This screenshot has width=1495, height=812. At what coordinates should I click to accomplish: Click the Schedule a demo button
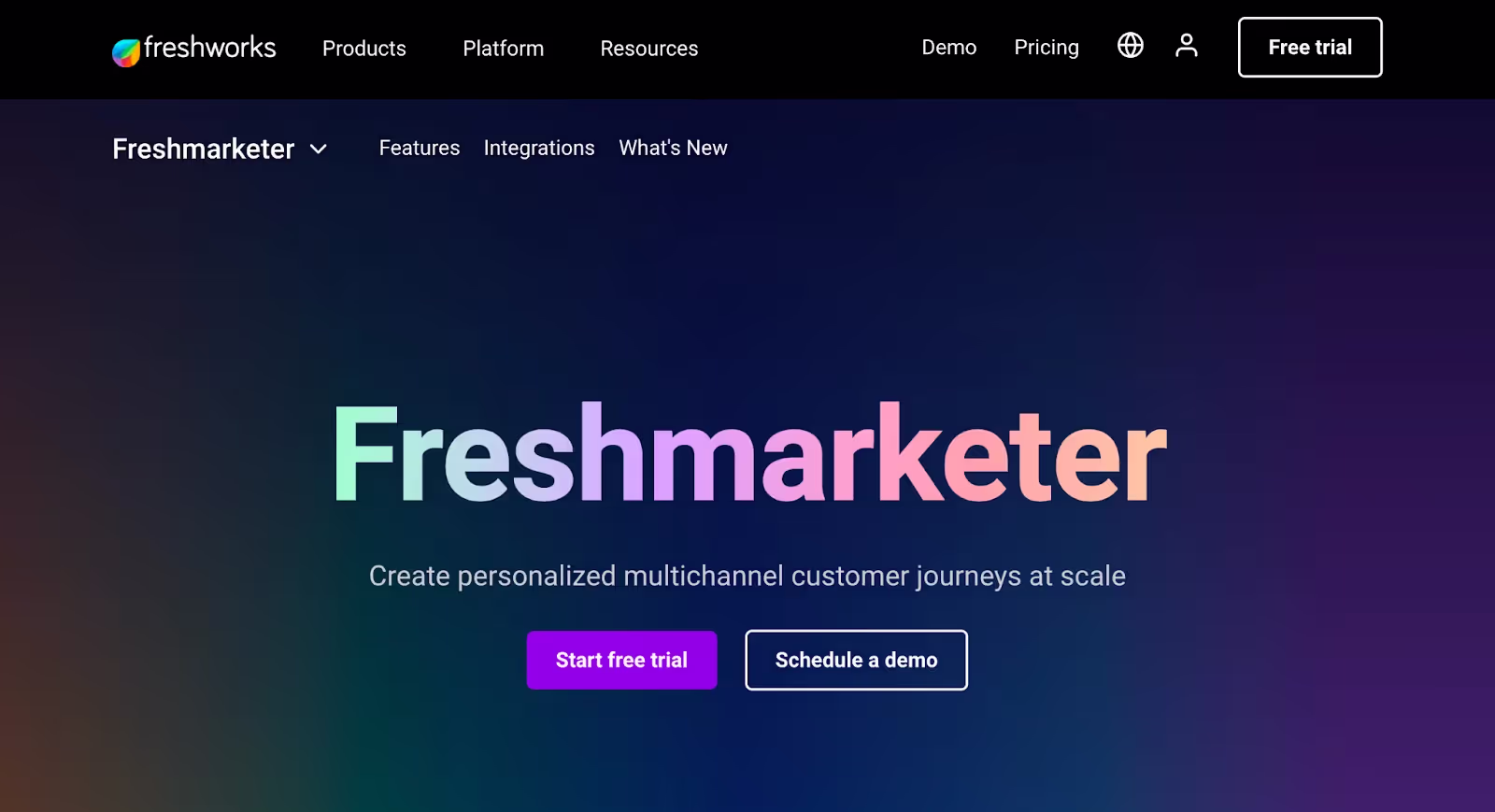click(x=855, y=660)
